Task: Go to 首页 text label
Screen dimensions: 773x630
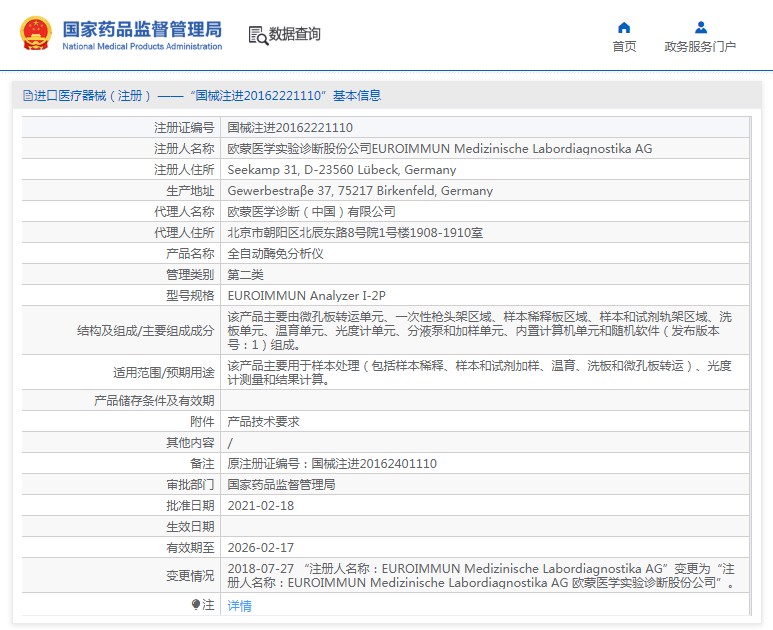Action: pyautogui.click(x=624, y=46)
